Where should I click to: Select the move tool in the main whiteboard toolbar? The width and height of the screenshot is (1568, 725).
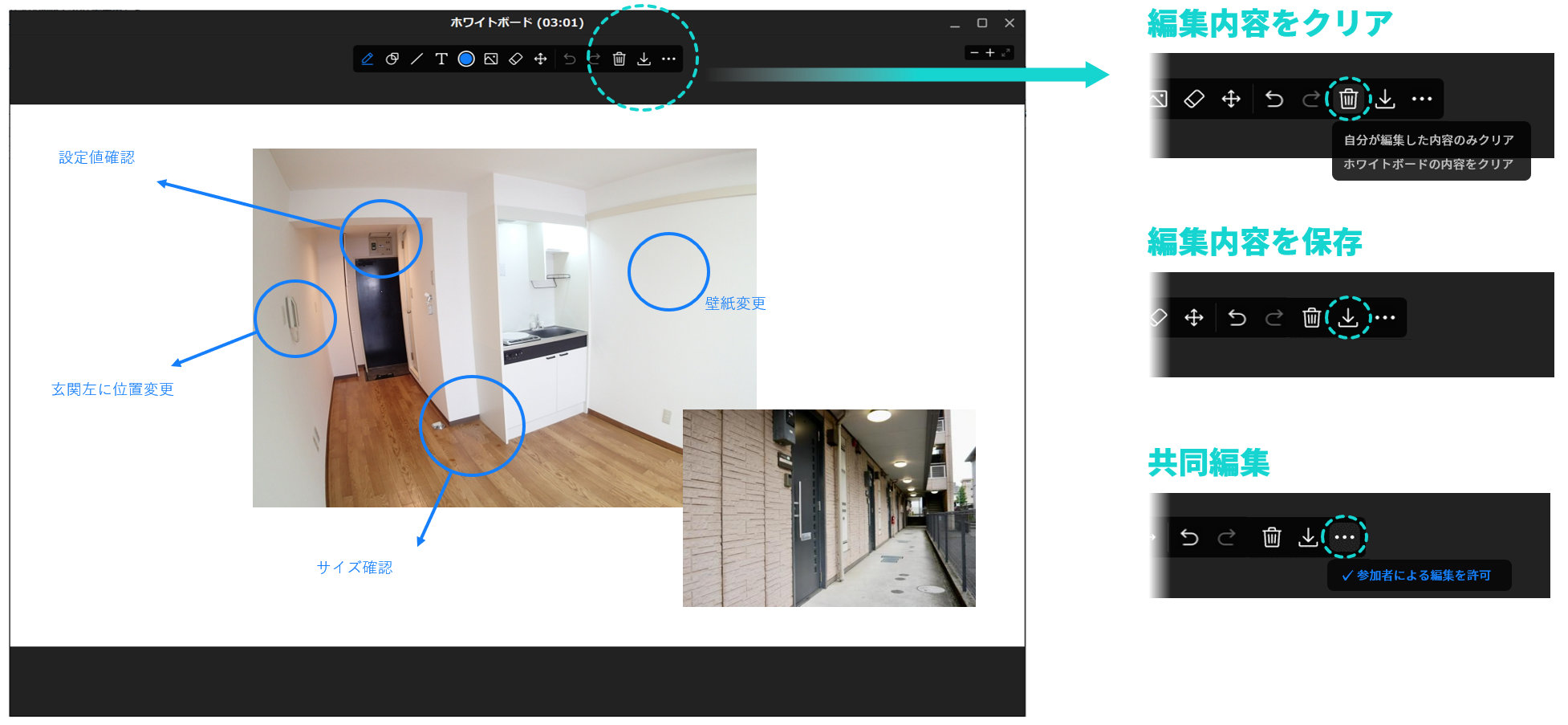tap(541, 59)
